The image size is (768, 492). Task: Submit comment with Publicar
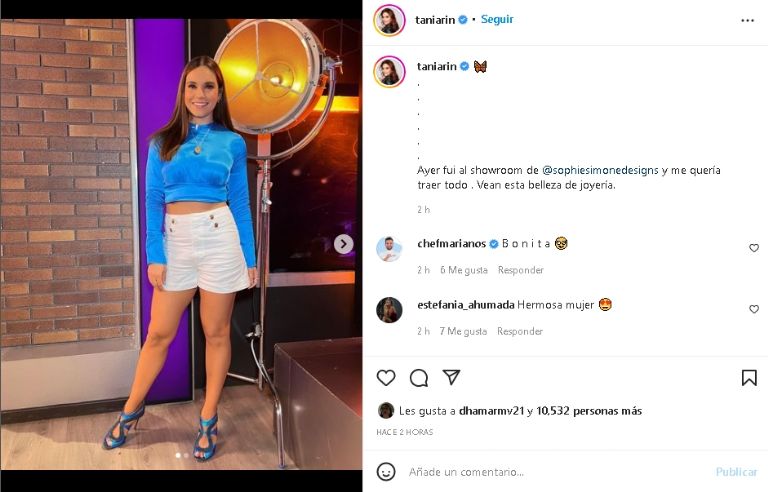point(736,472)
